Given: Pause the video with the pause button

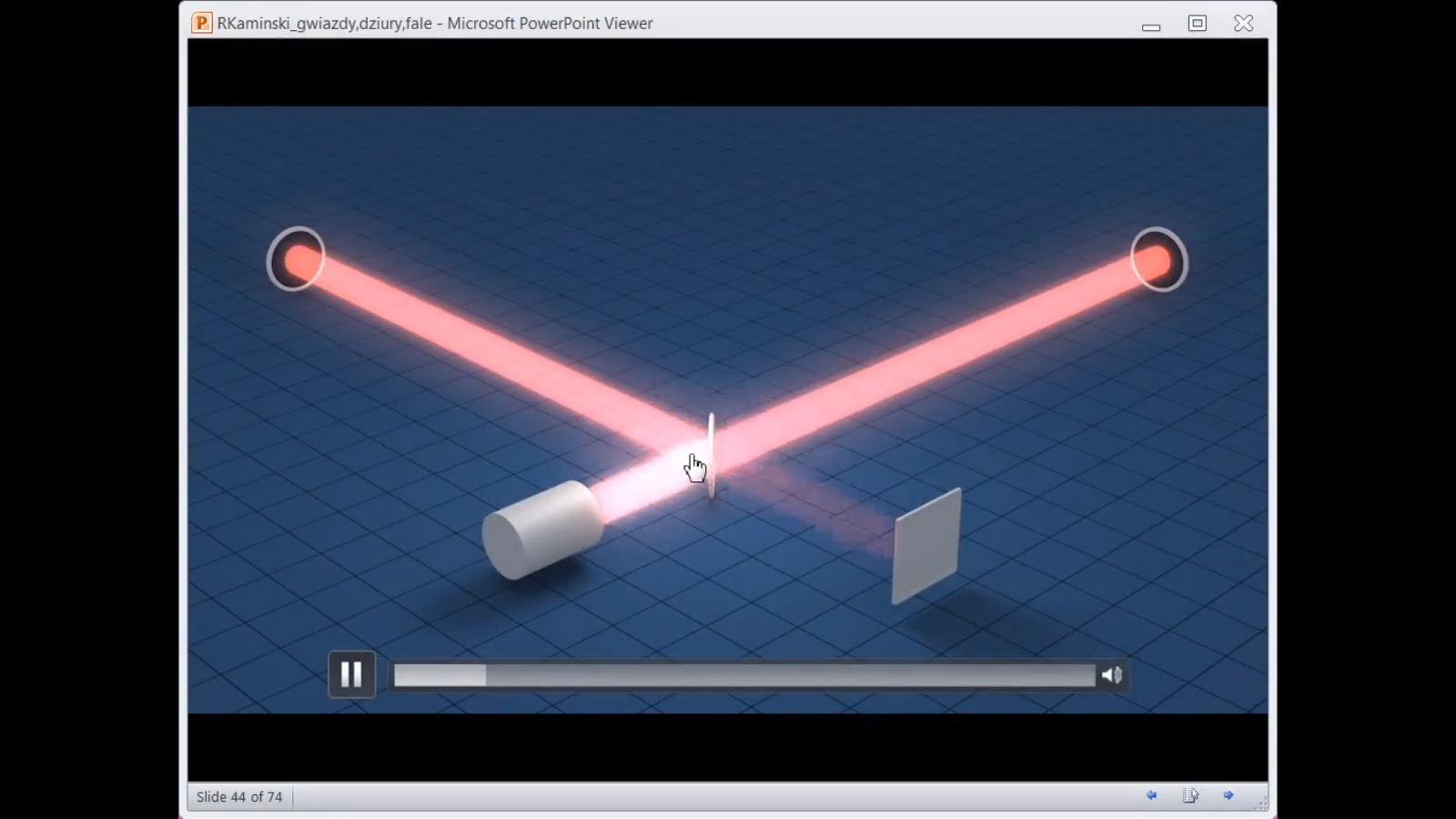Looking at the screenshot, I should pos(351,674).
